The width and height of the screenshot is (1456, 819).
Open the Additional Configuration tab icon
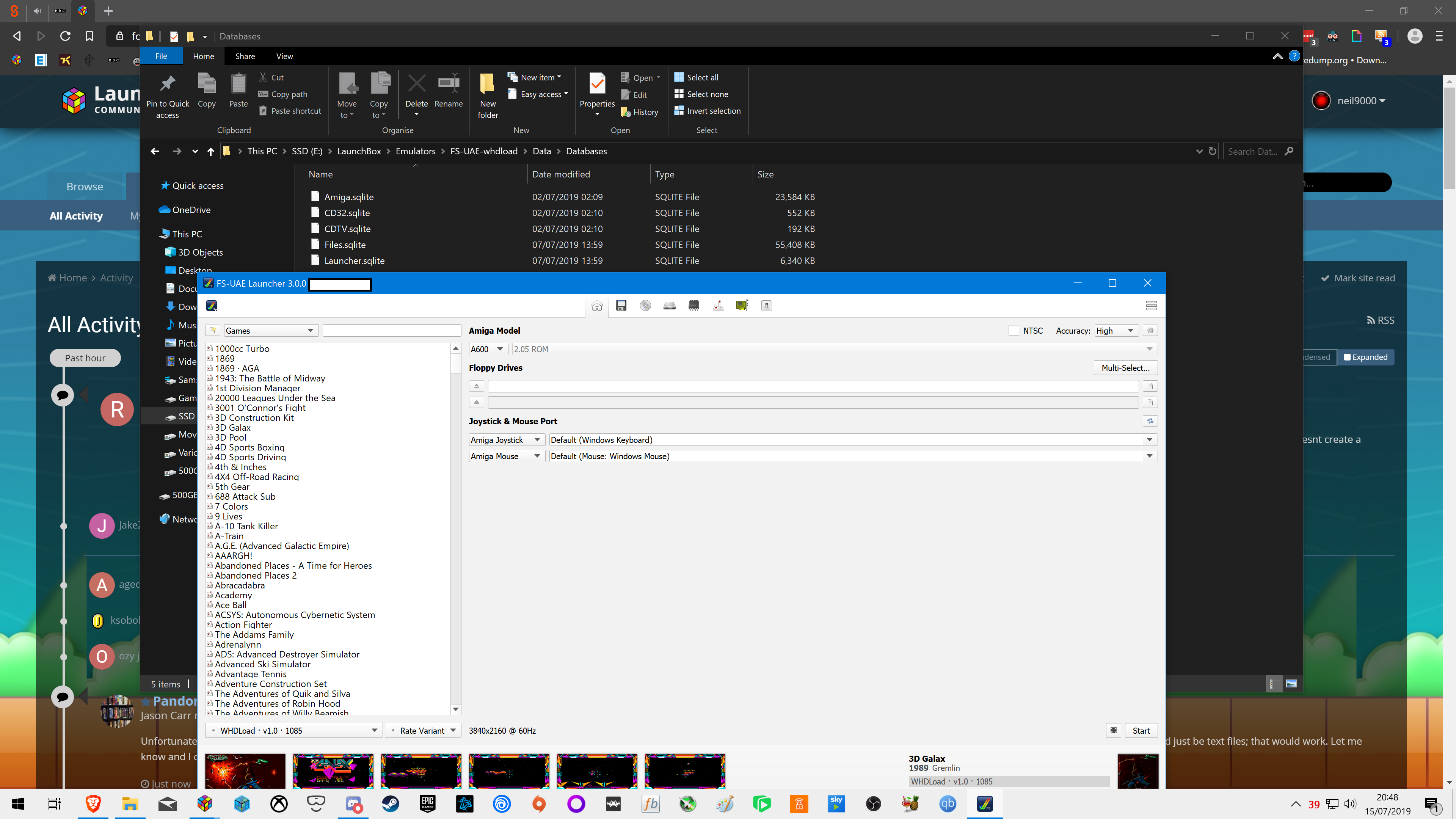click(766, 306)
